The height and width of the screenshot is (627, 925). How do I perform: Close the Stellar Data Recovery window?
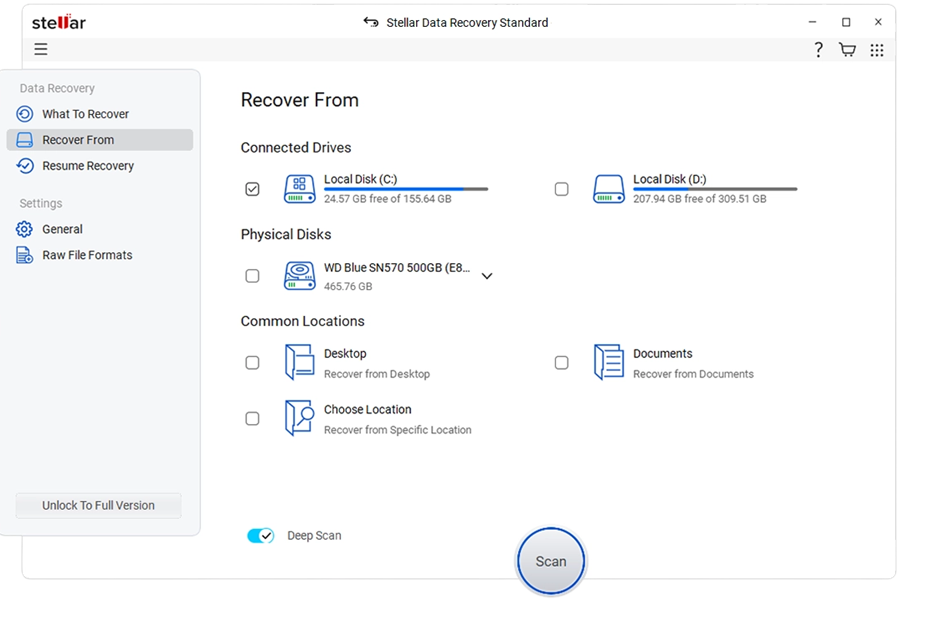[x=878, y=22]
